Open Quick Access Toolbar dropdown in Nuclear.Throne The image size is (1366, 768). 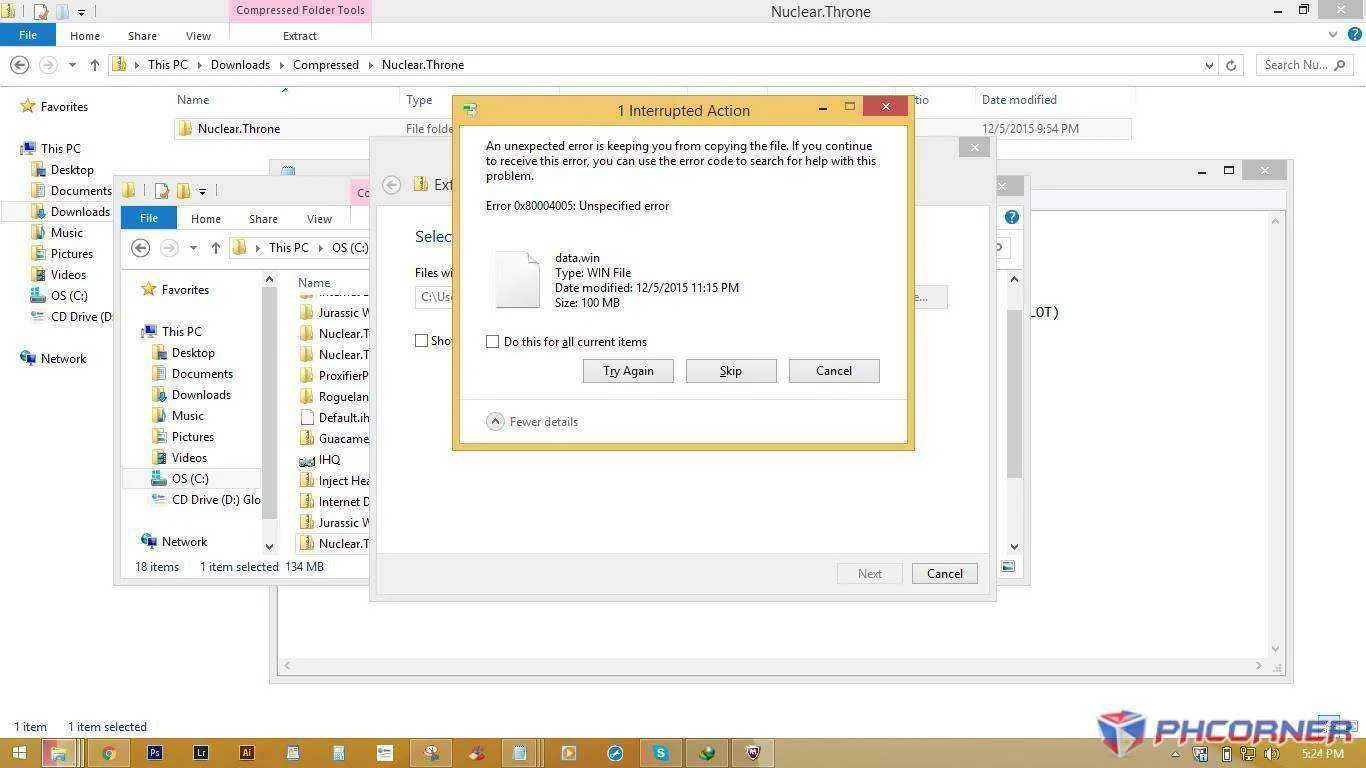[81, 12]
